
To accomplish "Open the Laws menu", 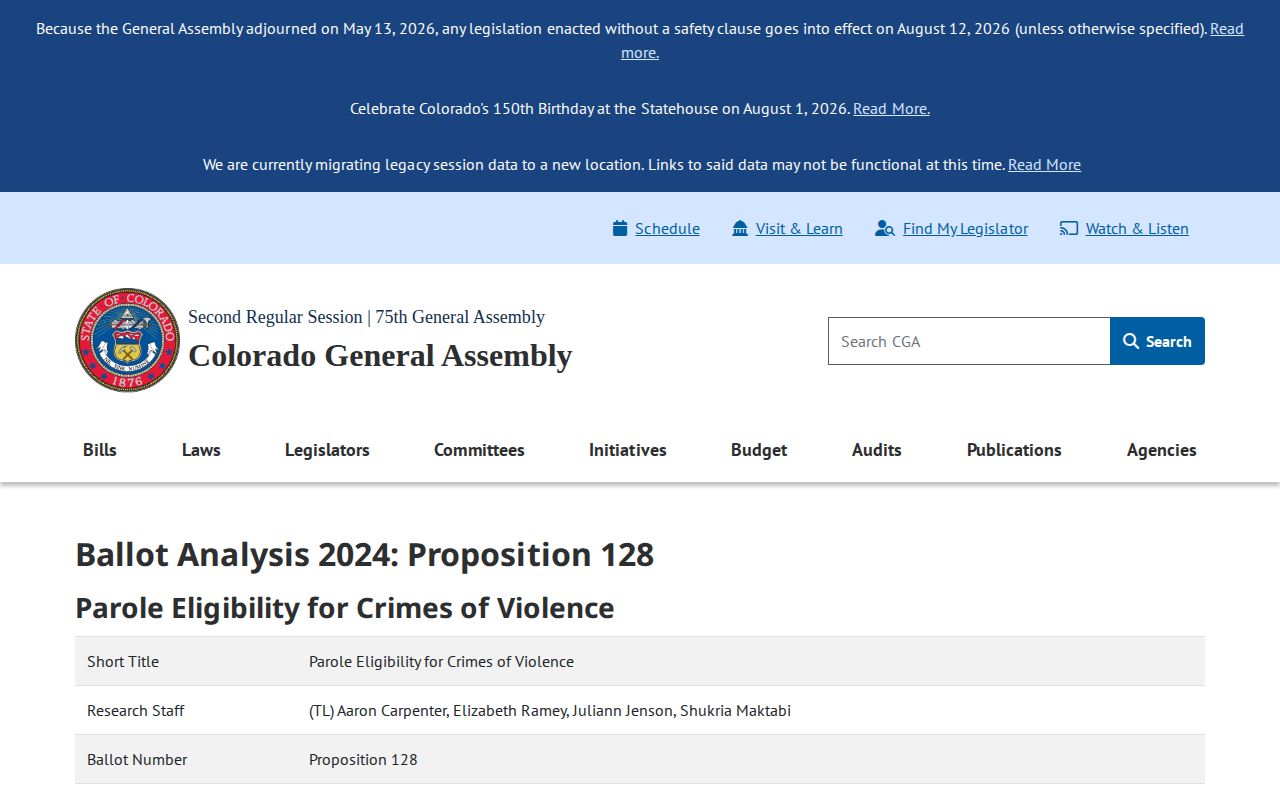I will click(x=201, y=450).
